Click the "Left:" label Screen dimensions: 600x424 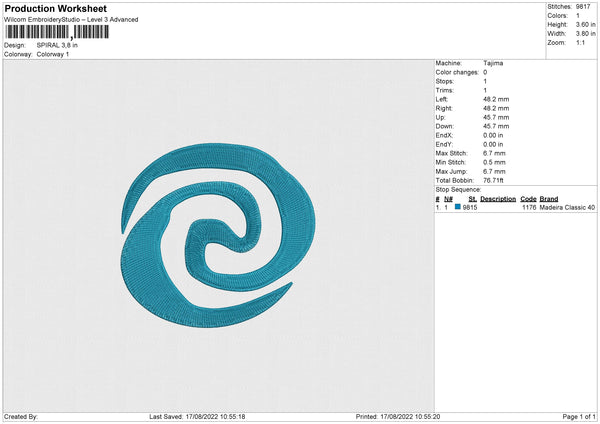click(x=442, y=99)
